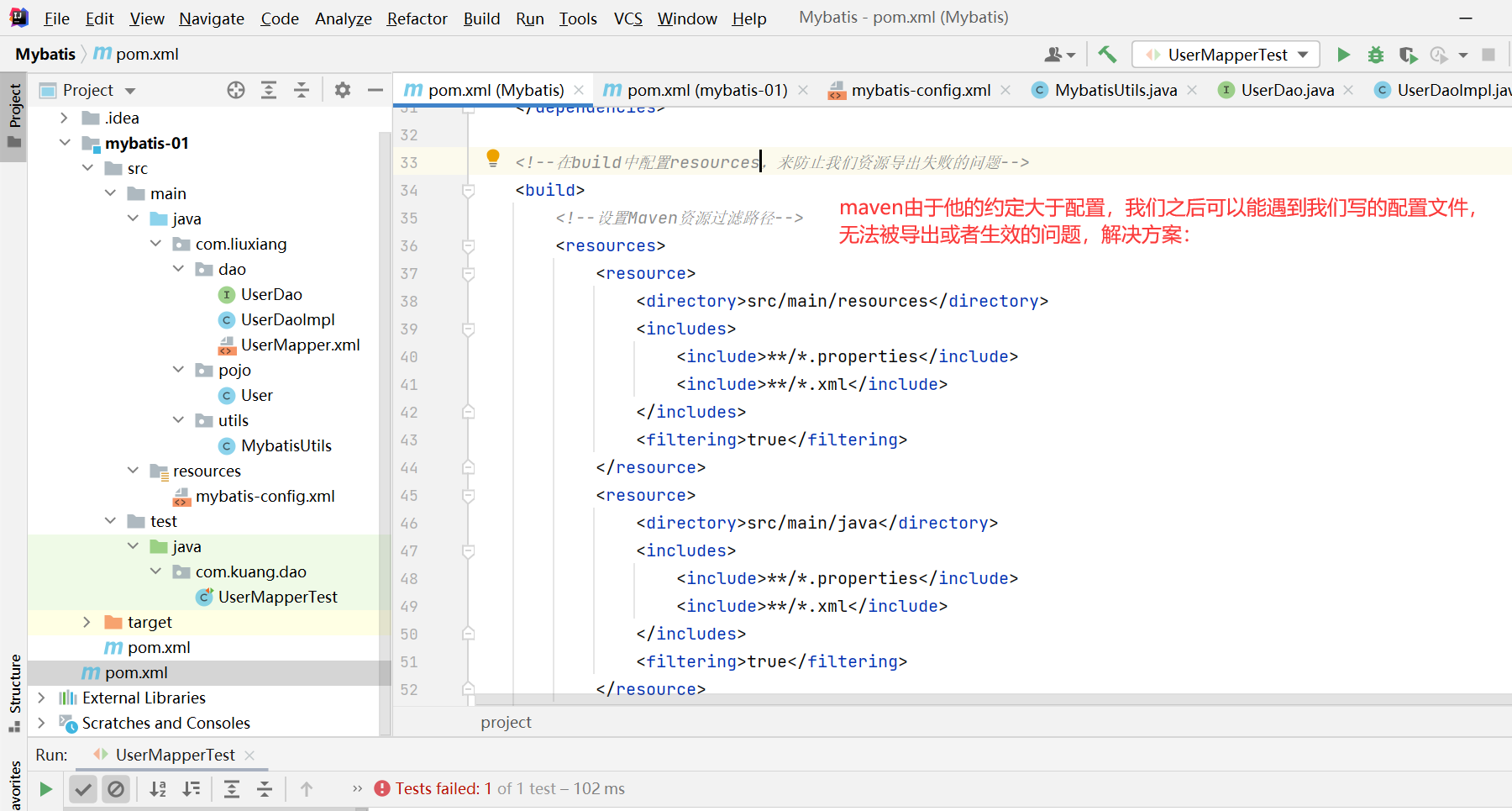1512x811 pixels.
Task: Toggle the Structure tool window sidebar button
Action: (x=14, y=693)
